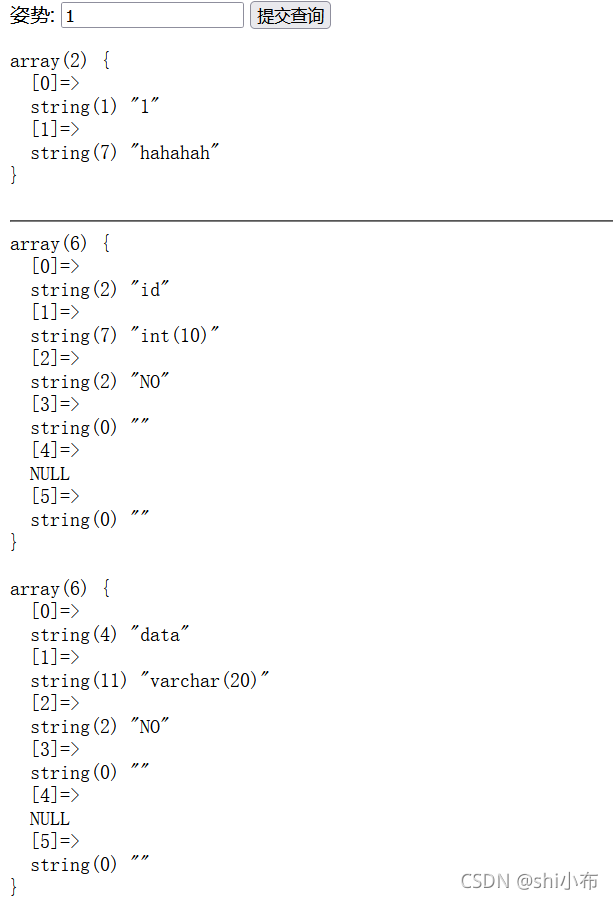Click string(7) label before int(10)

tap(73, 335)
